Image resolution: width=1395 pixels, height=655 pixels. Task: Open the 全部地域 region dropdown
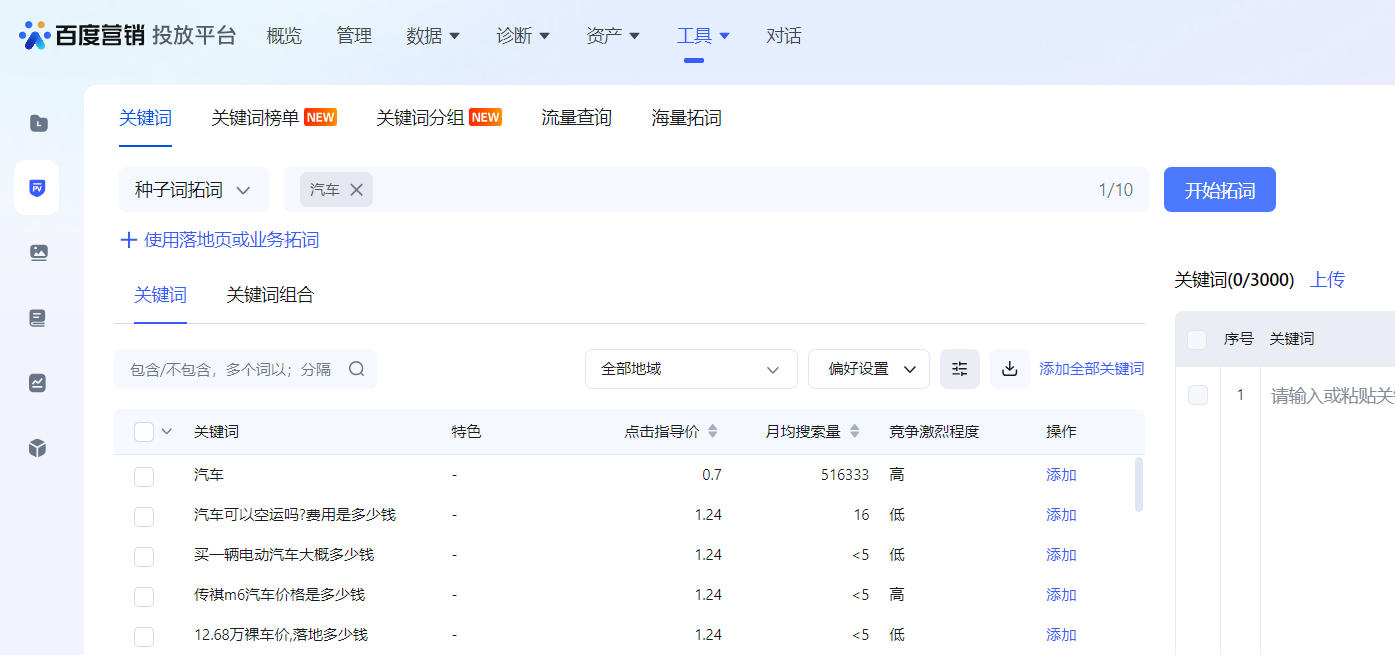point(690,369)
